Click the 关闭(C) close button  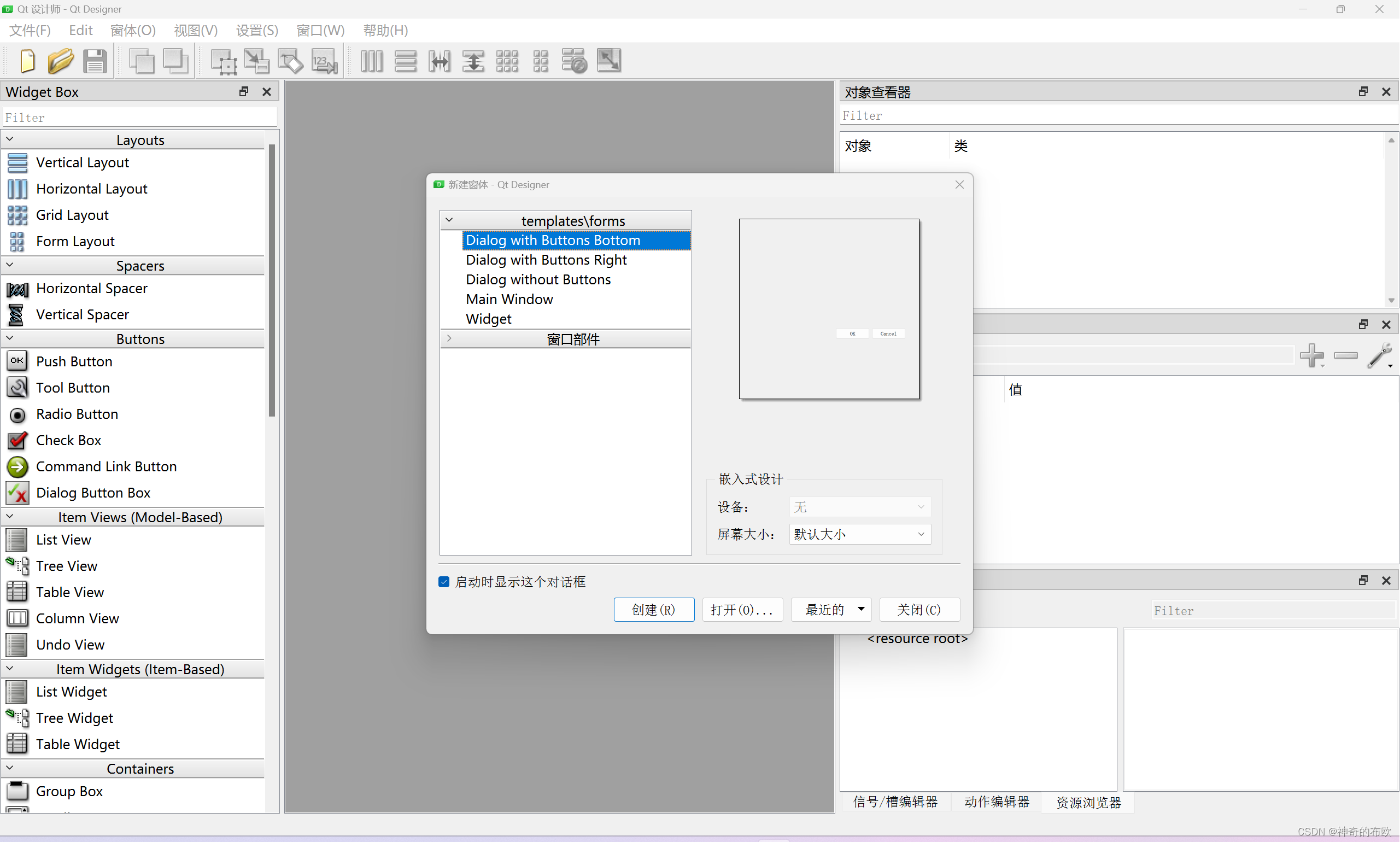(919, 610)
